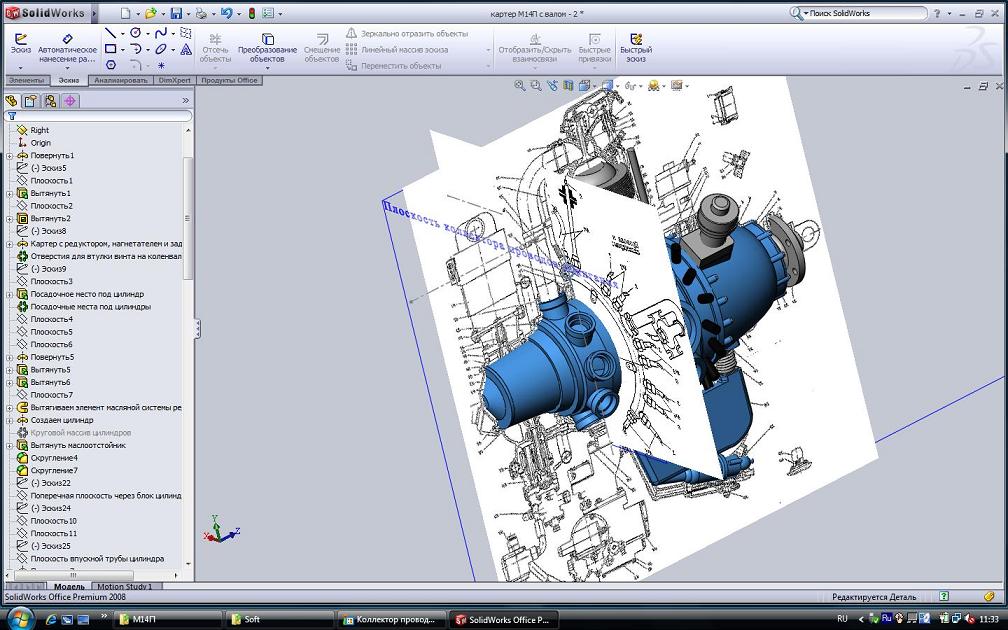Expand the feature tree panel chevron
Viewport: 1008px width, 630px height.
[x=186, y=101]
